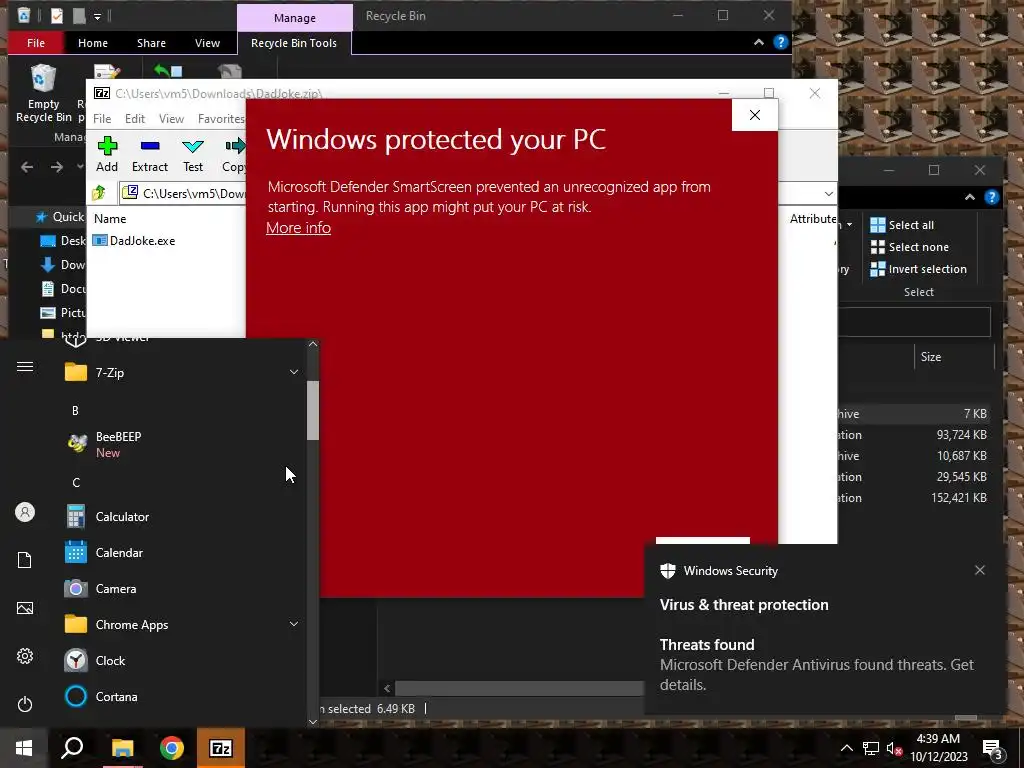Screen dimensions: 1024x768
Task: Click the 7-Zip taskbar button
Action: coord(221,748)
